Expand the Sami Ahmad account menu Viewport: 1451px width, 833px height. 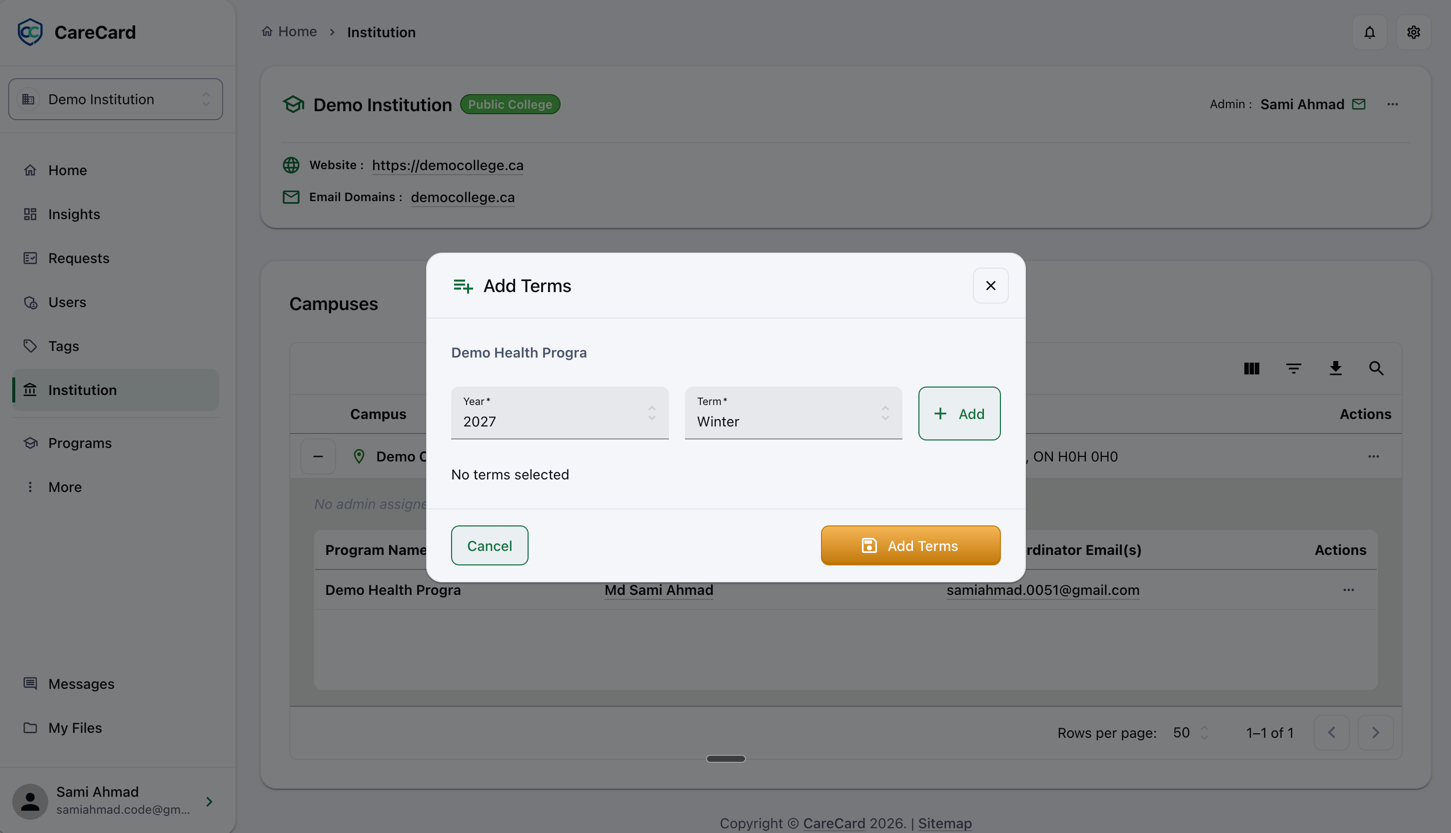(209, 801)
